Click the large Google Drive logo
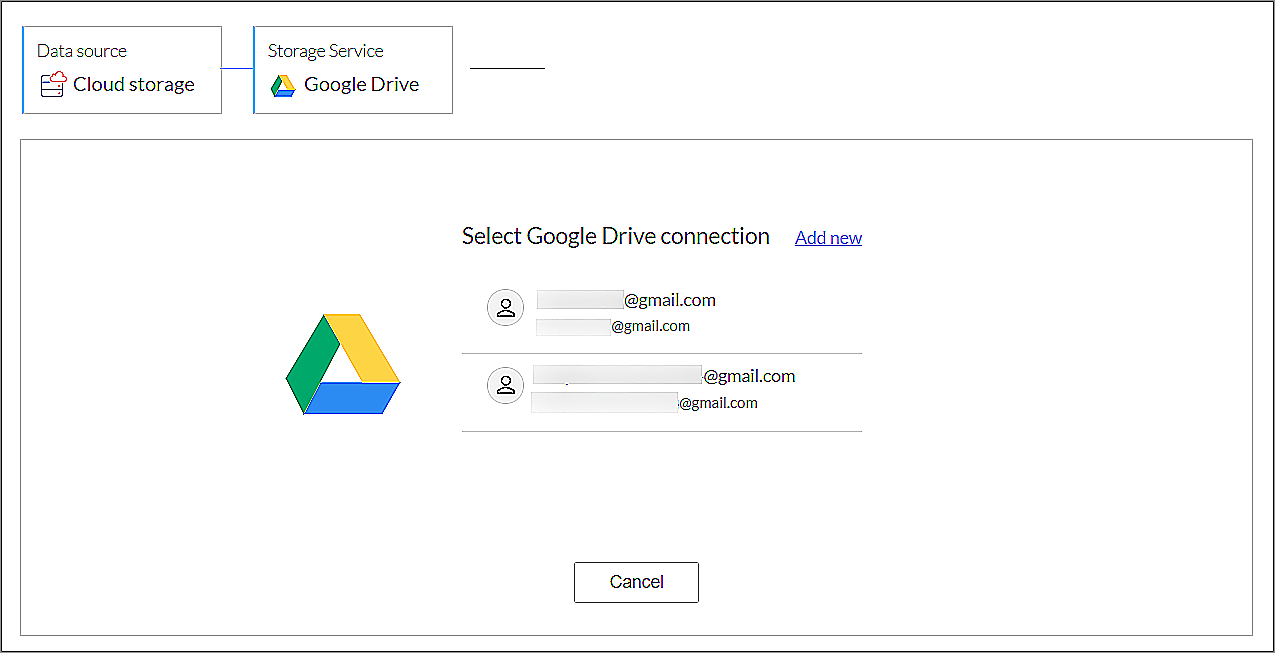 coord(343,364)
